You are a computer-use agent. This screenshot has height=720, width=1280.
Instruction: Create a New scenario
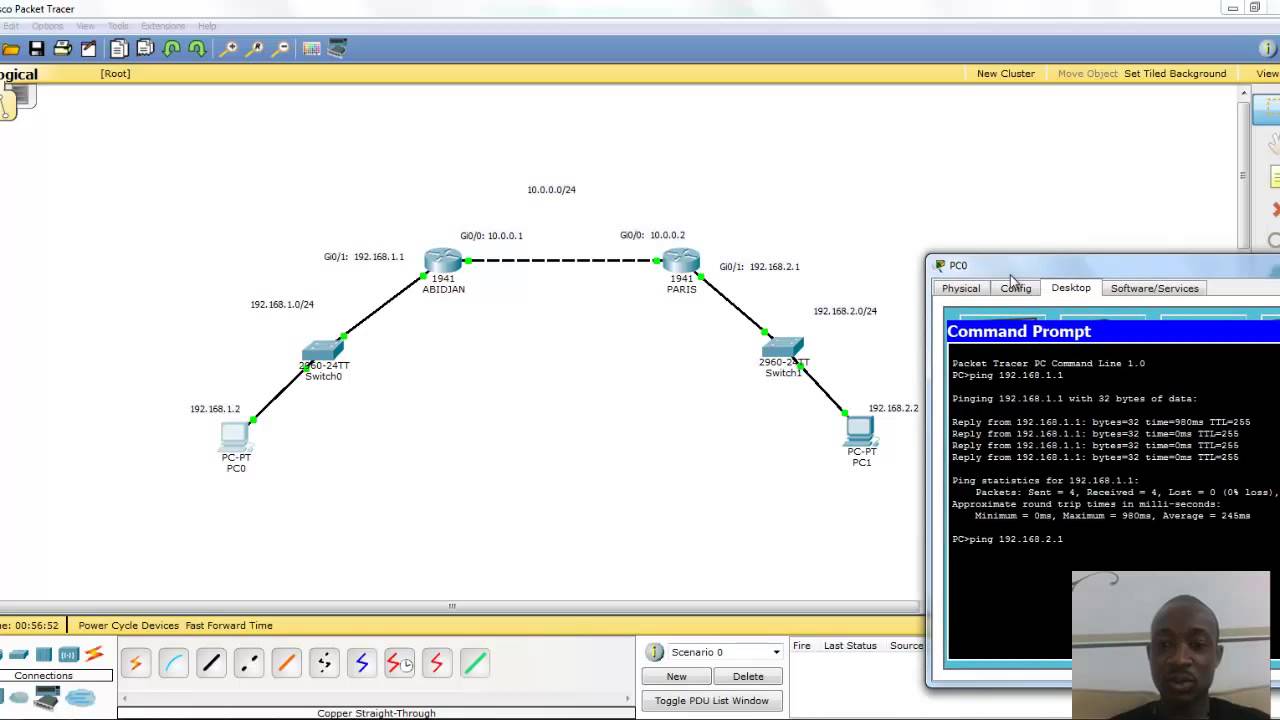click(676, 676)
